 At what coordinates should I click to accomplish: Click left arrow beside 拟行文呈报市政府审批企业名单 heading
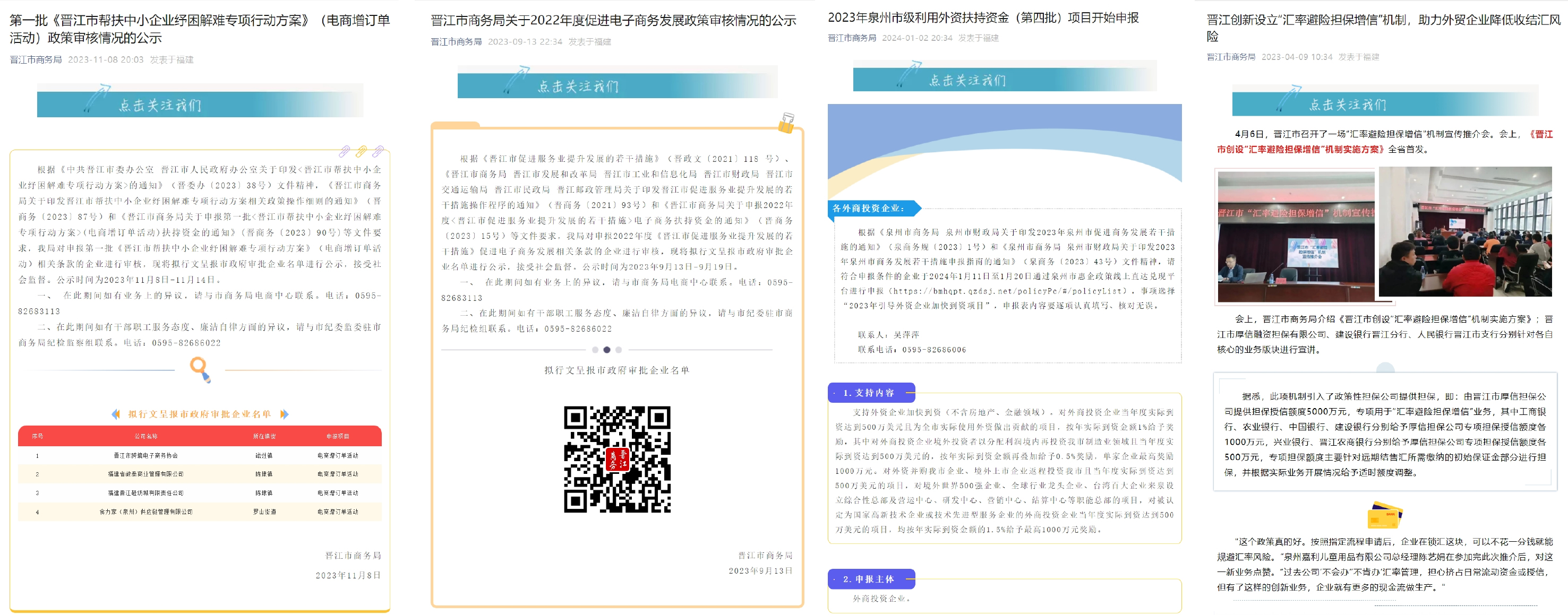(x=116, y=414)
